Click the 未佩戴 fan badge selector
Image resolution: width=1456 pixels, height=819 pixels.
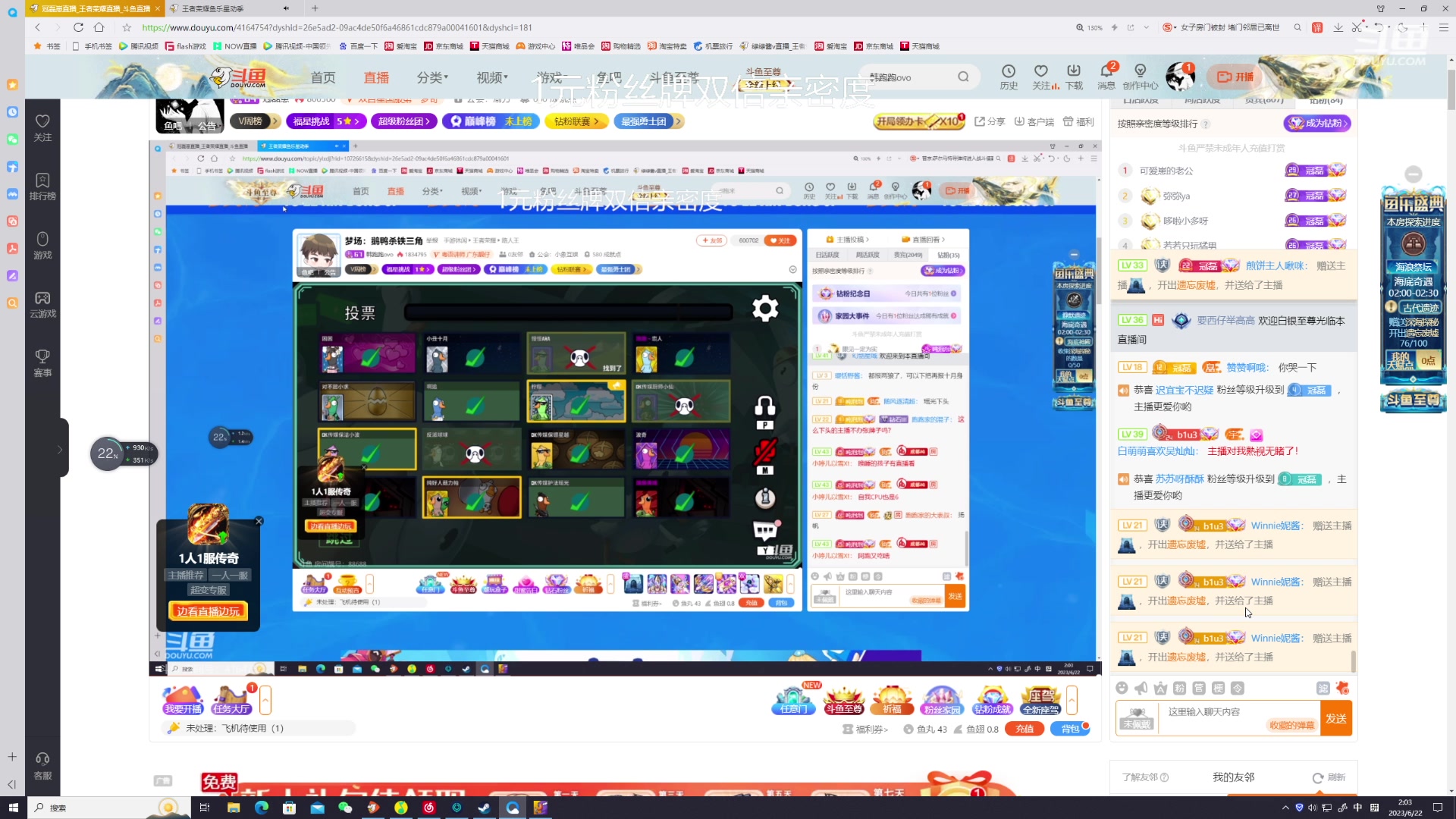(1137, 718)
